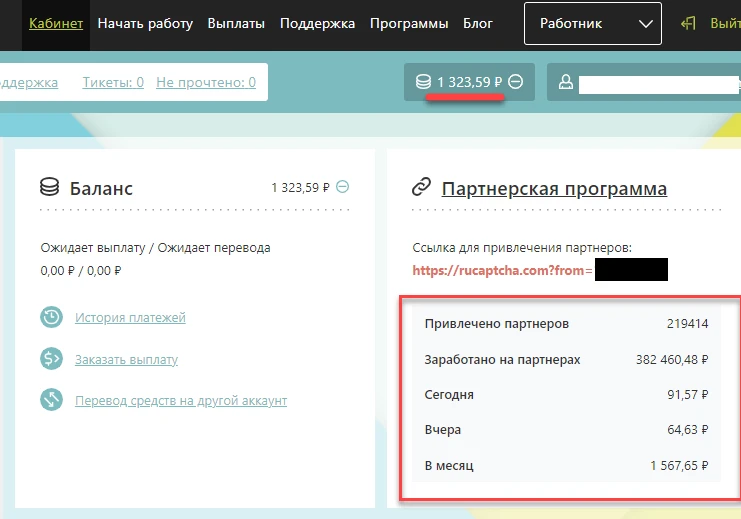741x519 pixels.
Task: Click the Заработано на партнерах label
Action: click(502, 360)
